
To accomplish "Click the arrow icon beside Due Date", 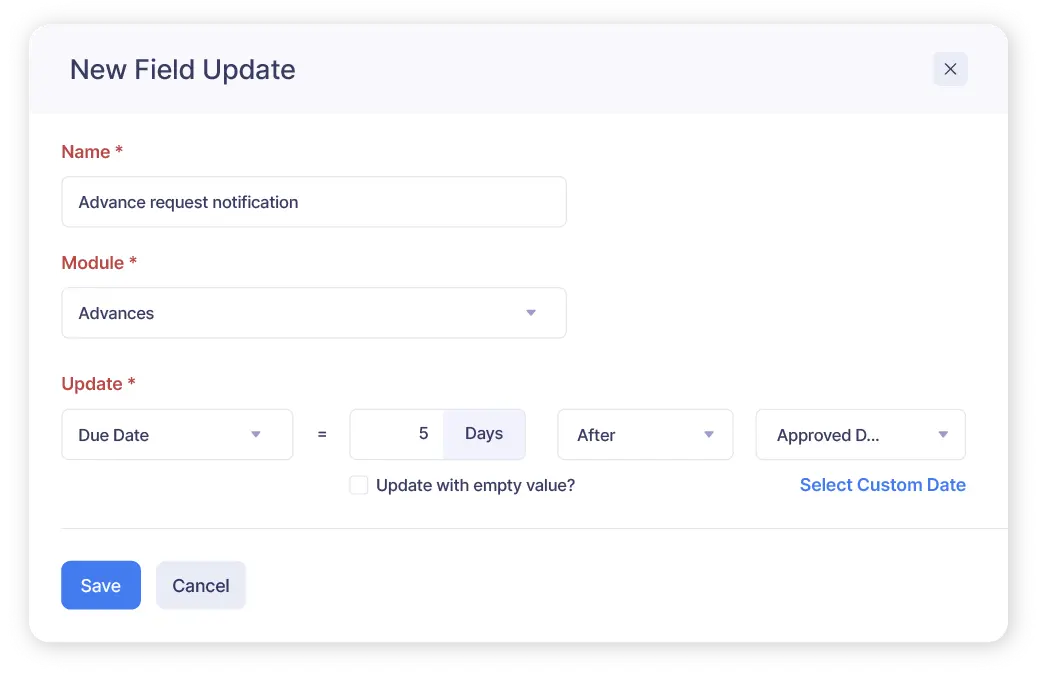I will pos(255,434).
